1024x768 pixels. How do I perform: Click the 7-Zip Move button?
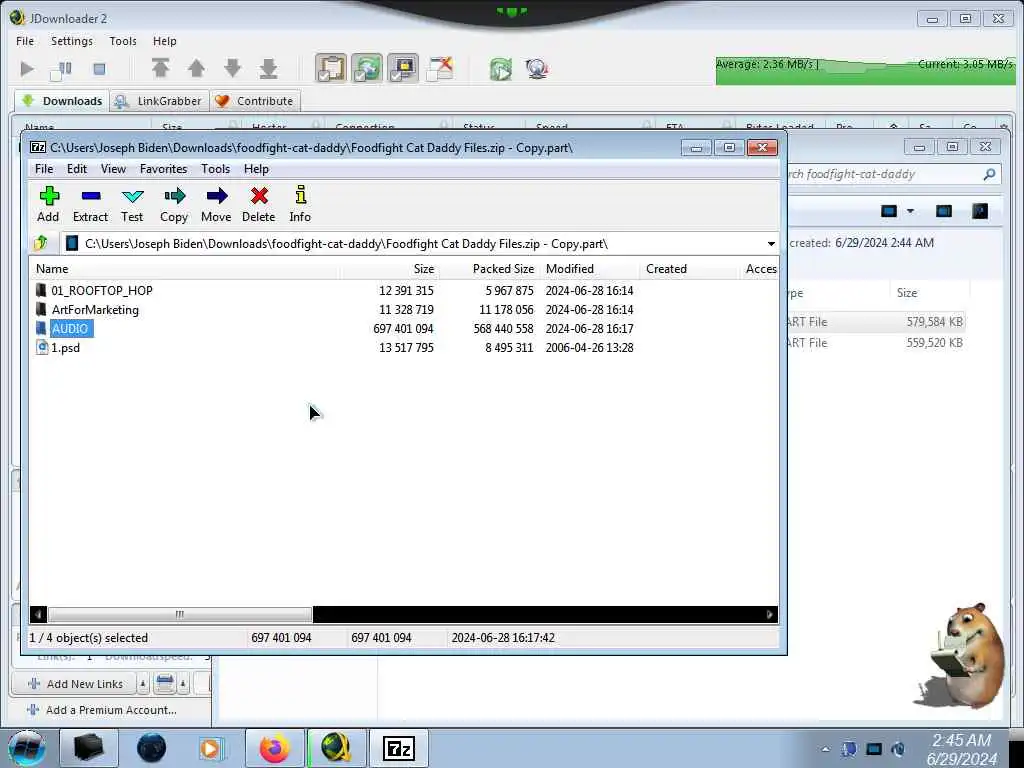click(216, 204)
